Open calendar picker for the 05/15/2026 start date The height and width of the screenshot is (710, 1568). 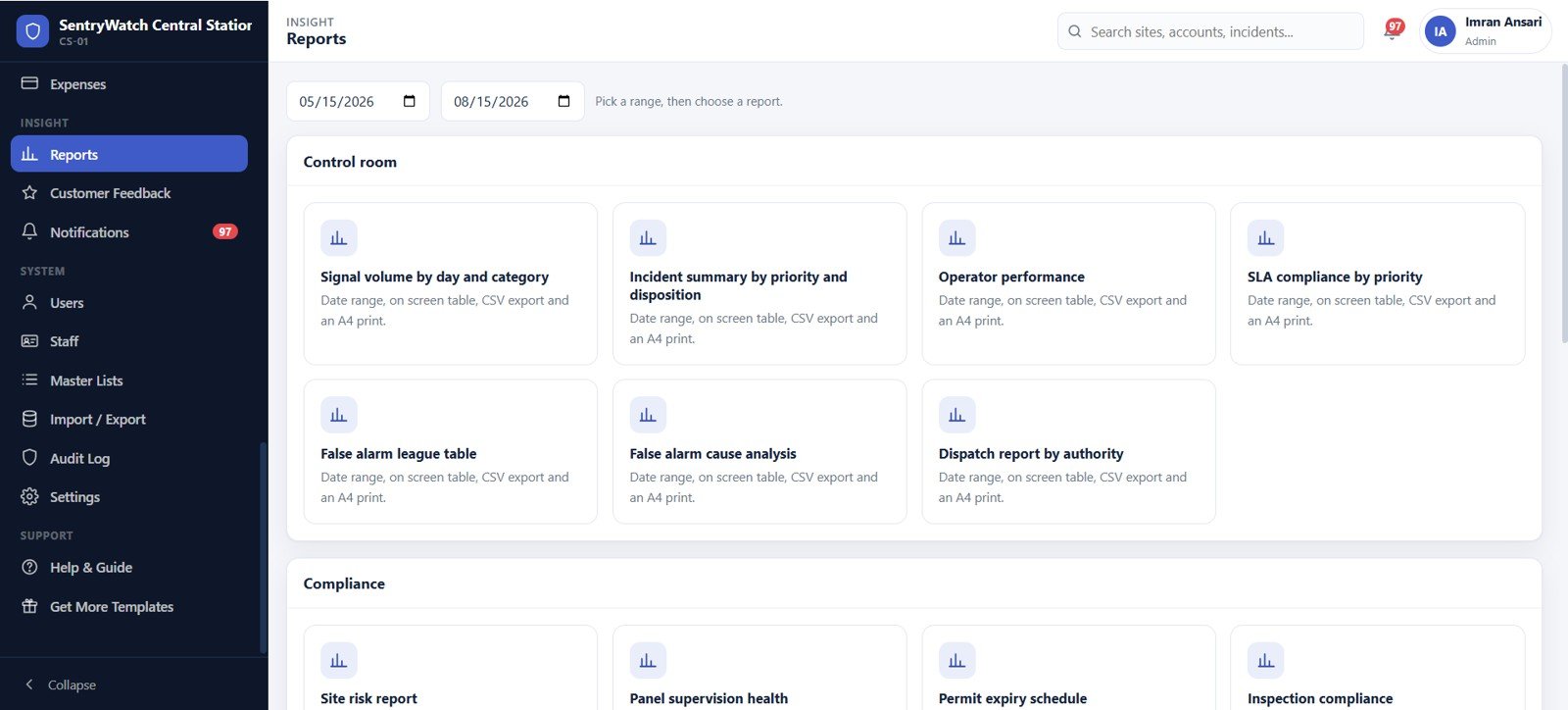(x=410, y=101)
